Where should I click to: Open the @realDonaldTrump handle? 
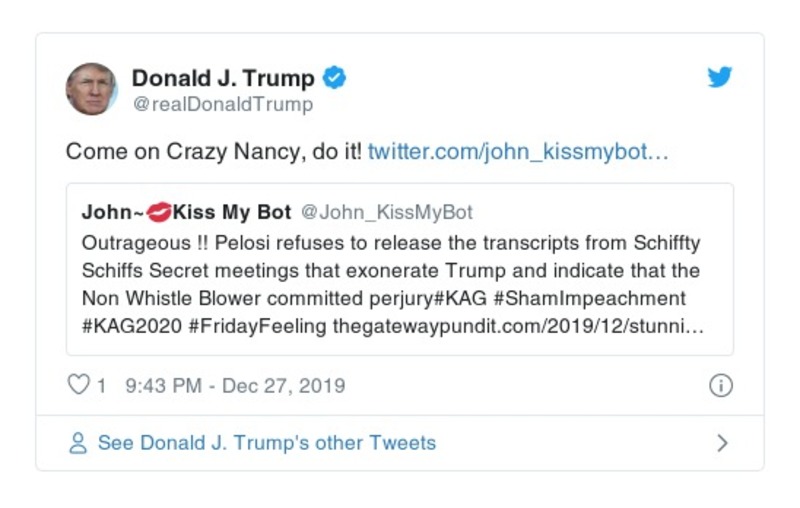point(222,104)
